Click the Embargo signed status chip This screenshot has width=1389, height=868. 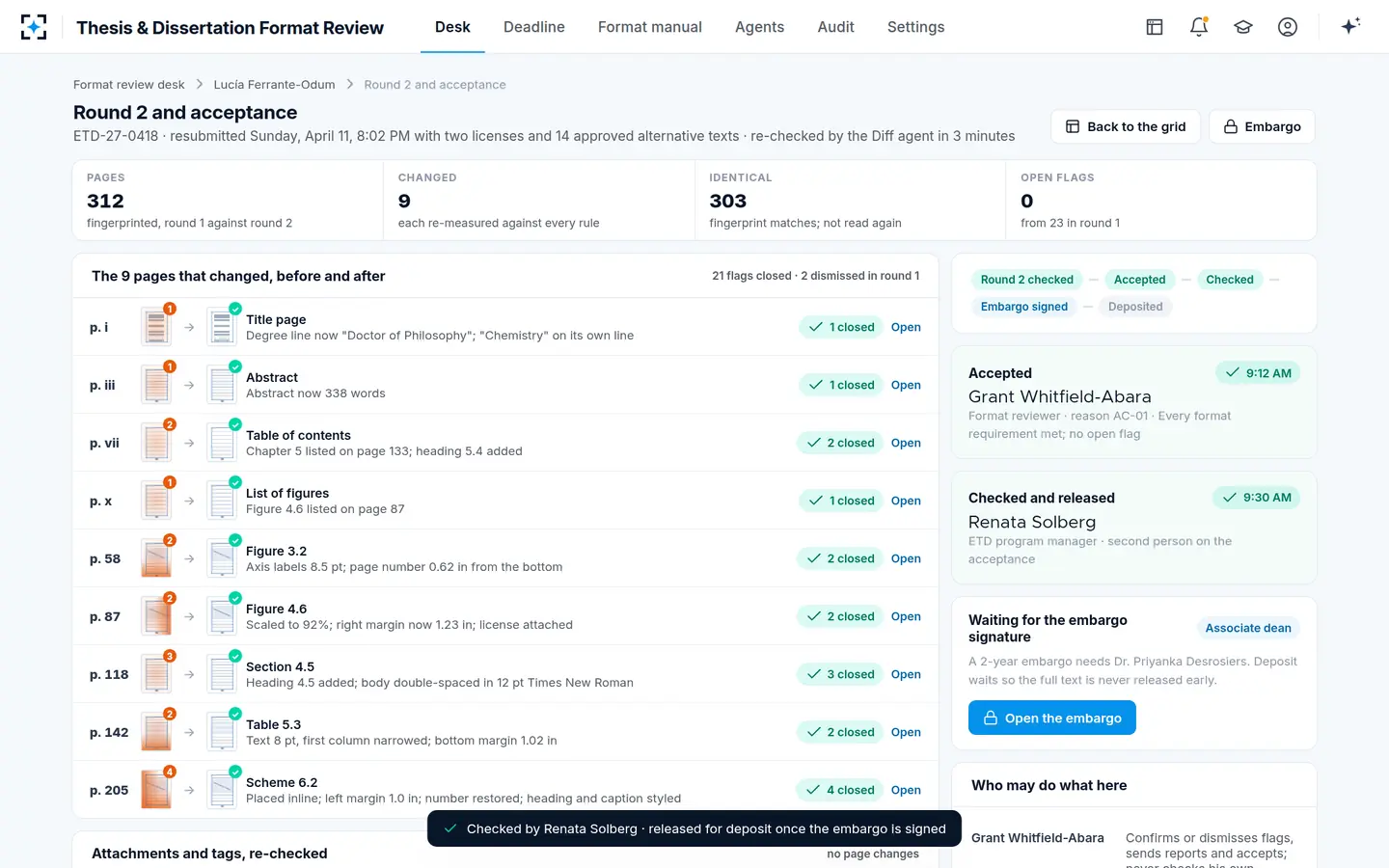(x=1023, y=307)
